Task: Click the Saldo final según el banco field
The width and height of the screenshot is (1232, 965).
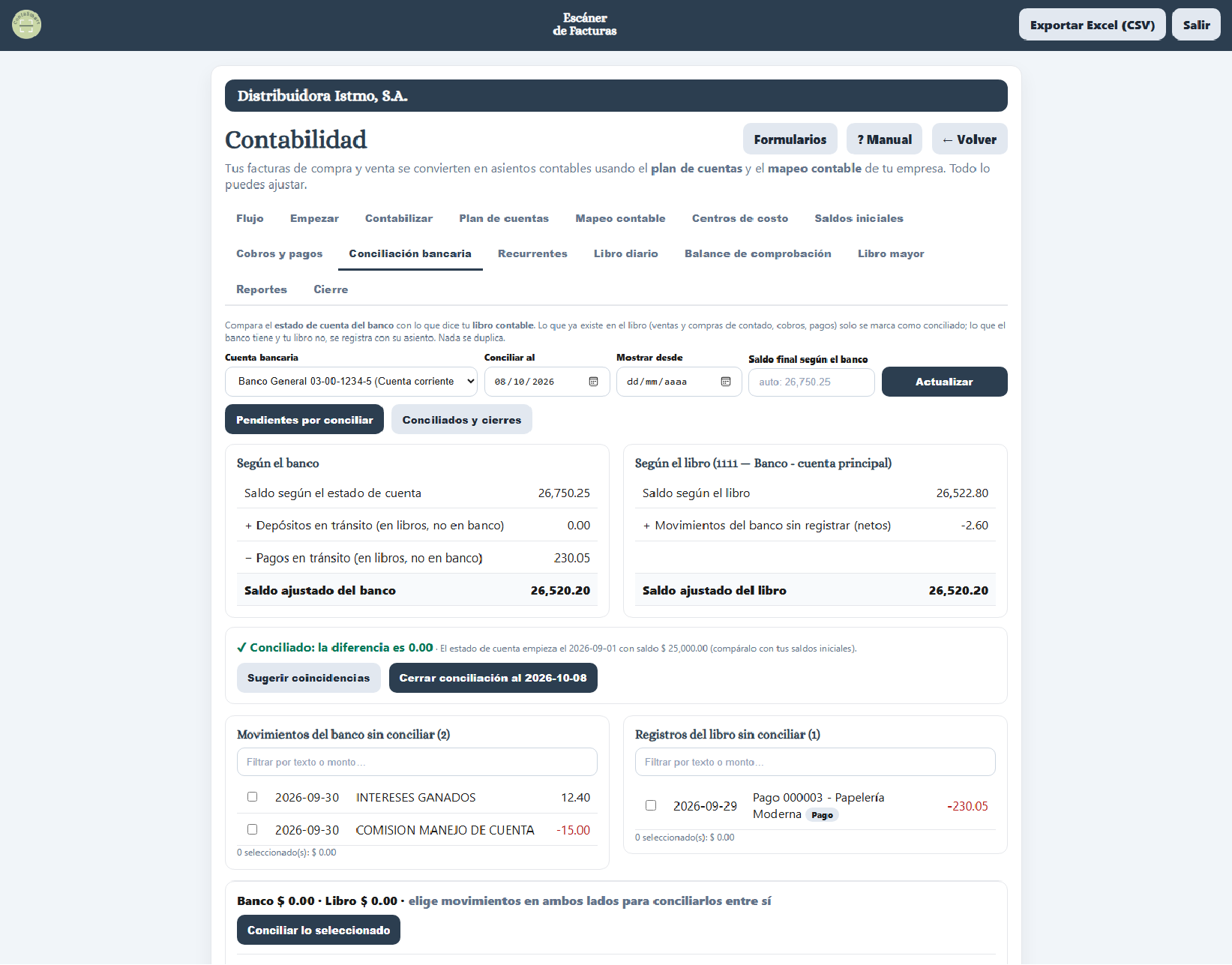Action: pyautogui.click(x=811, y=382)
